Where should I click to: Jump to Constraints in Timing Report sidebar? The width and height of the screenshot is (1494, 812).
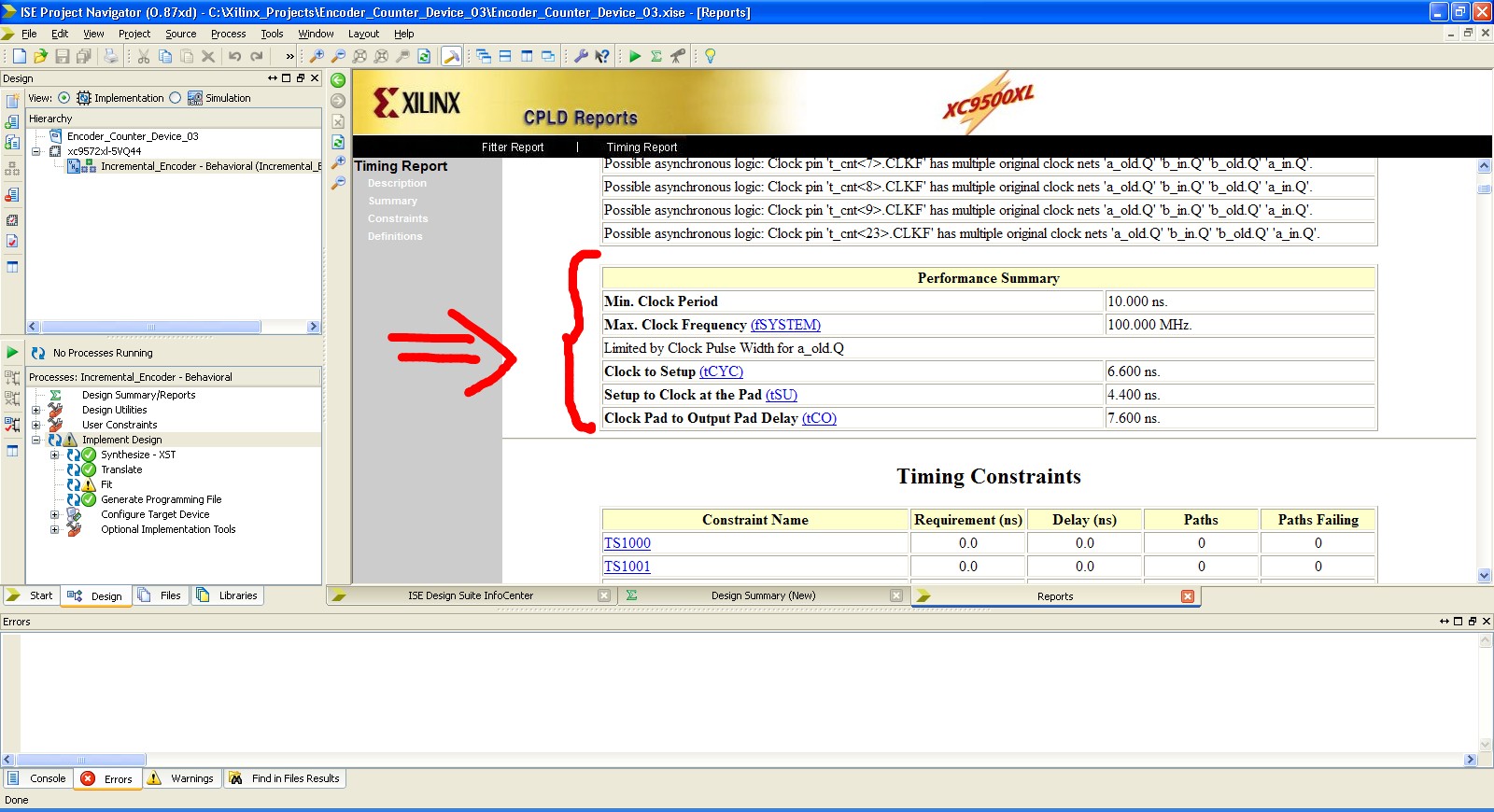click(x=398, y=218)
